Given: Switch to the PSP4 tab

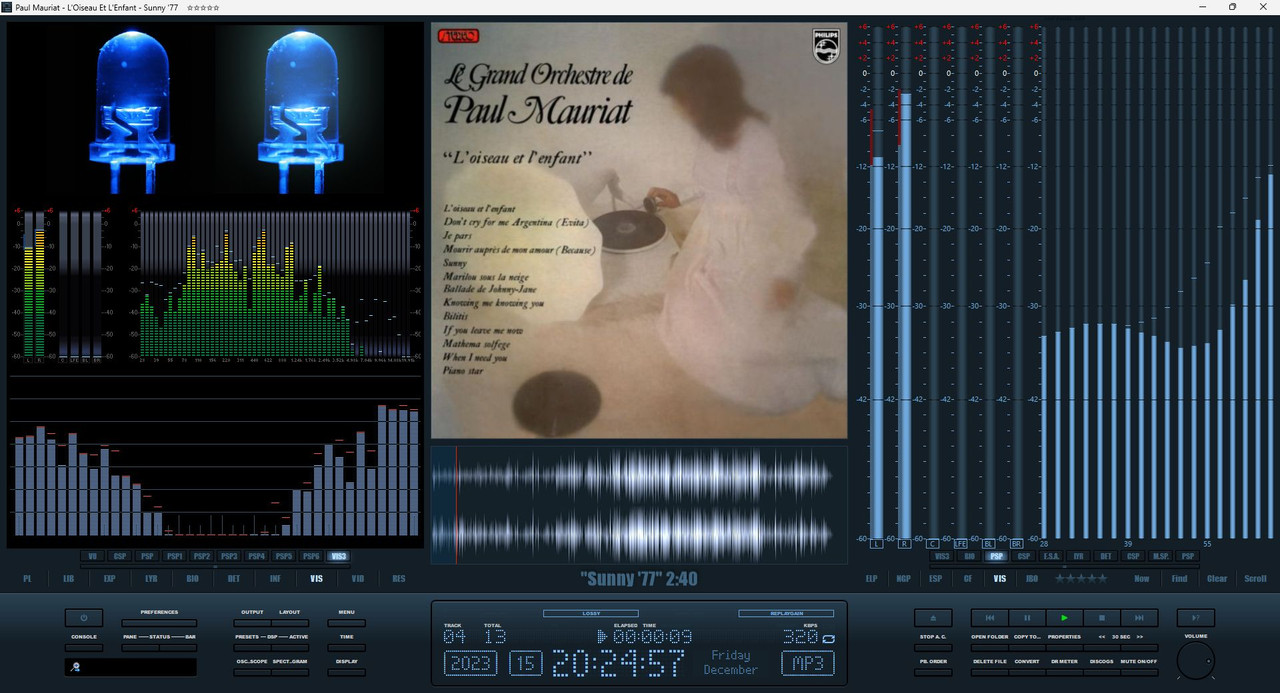Looking at the screenshot, I should [257, 556].
